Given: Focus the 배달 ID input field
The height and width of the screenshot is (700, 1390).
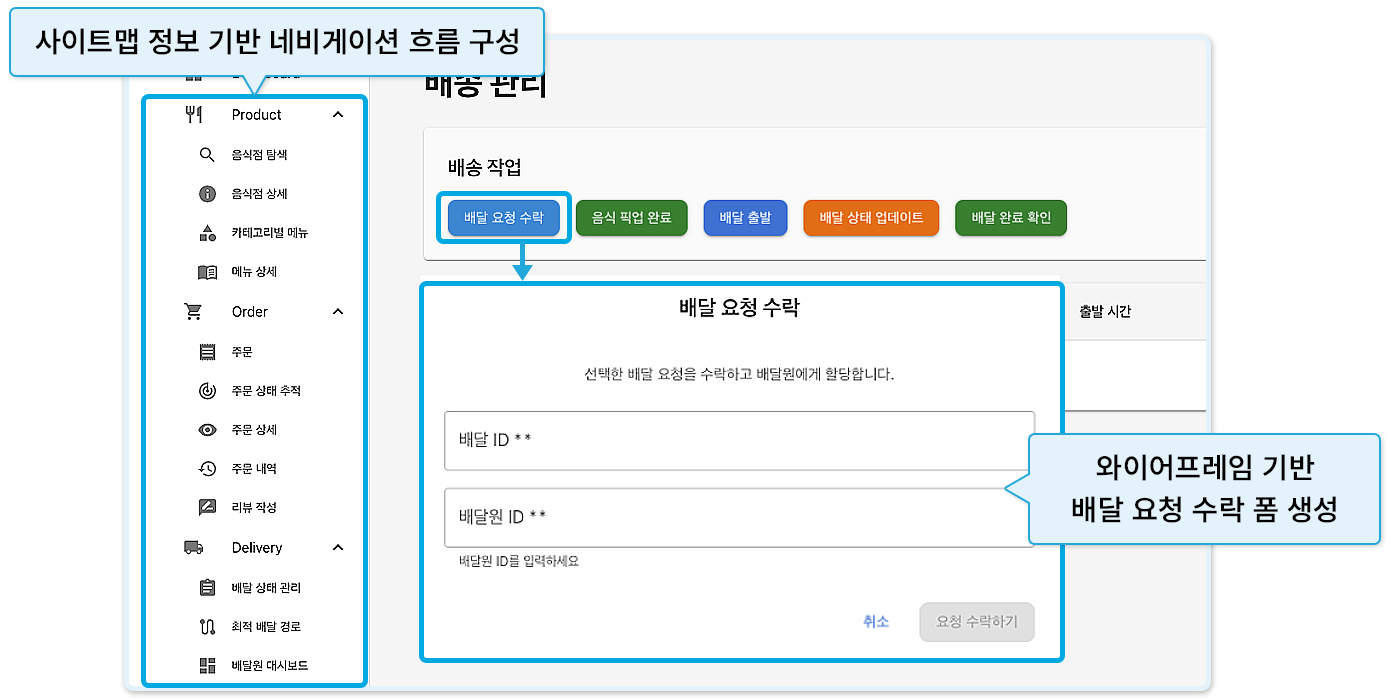Looking at the screenshot, I should click(x=738, y=440).
